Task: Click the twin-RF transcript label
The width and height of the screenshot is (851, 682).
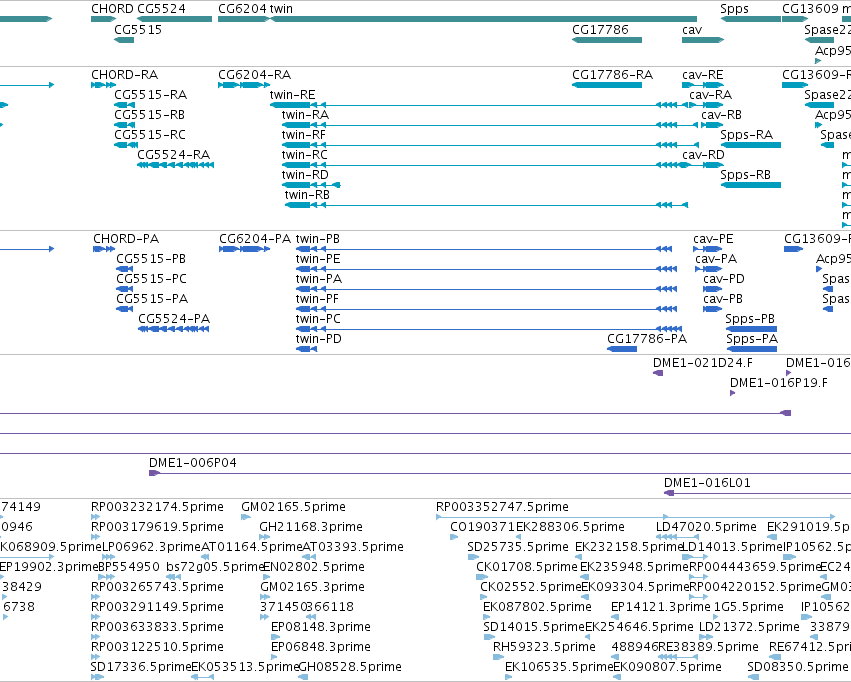Action: click(x=304, y=135)
